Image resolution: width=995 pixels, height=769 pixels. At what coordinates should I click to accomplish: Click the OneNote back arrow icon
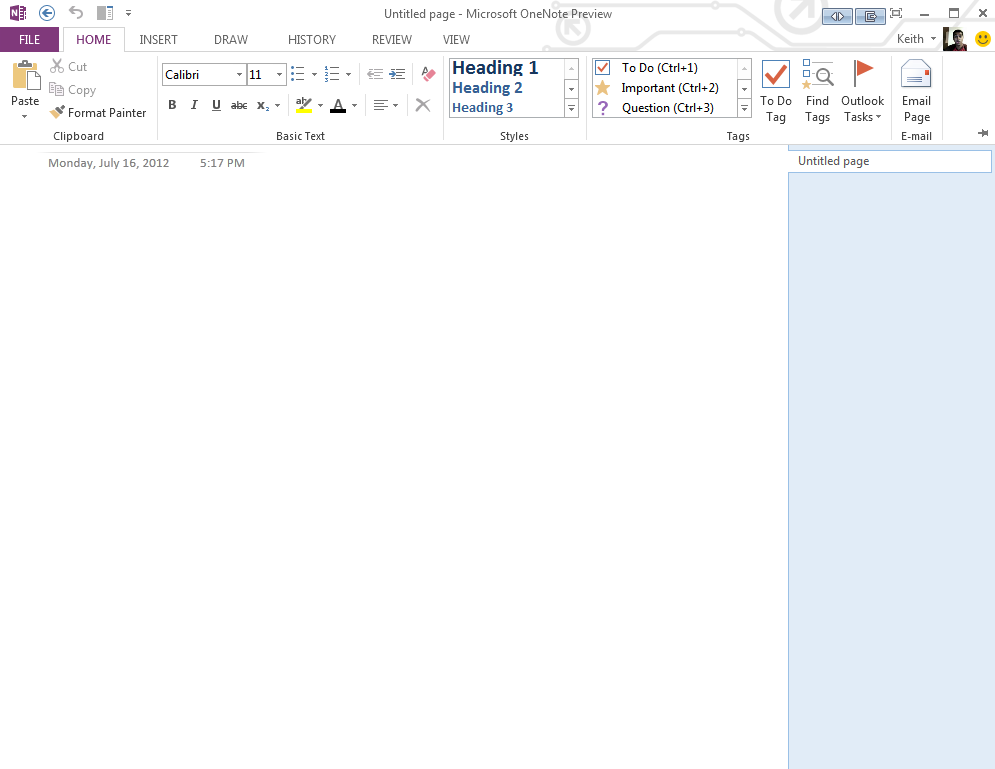(x=46, y=13)
